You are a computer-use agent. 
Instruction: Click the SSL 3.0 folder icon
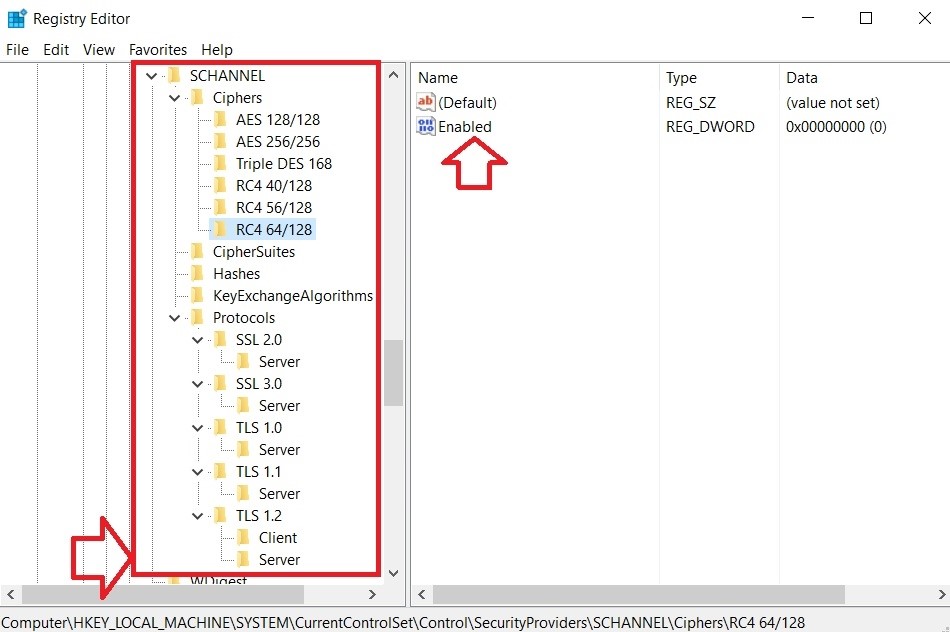(x=221, y=383)
